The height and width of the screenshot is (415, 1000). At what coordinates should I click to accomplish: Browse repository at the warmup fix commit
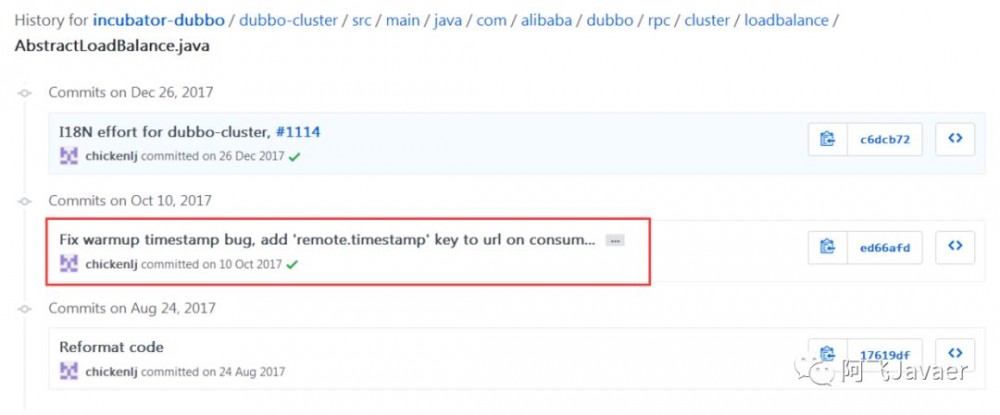click(x=955, y=247)
